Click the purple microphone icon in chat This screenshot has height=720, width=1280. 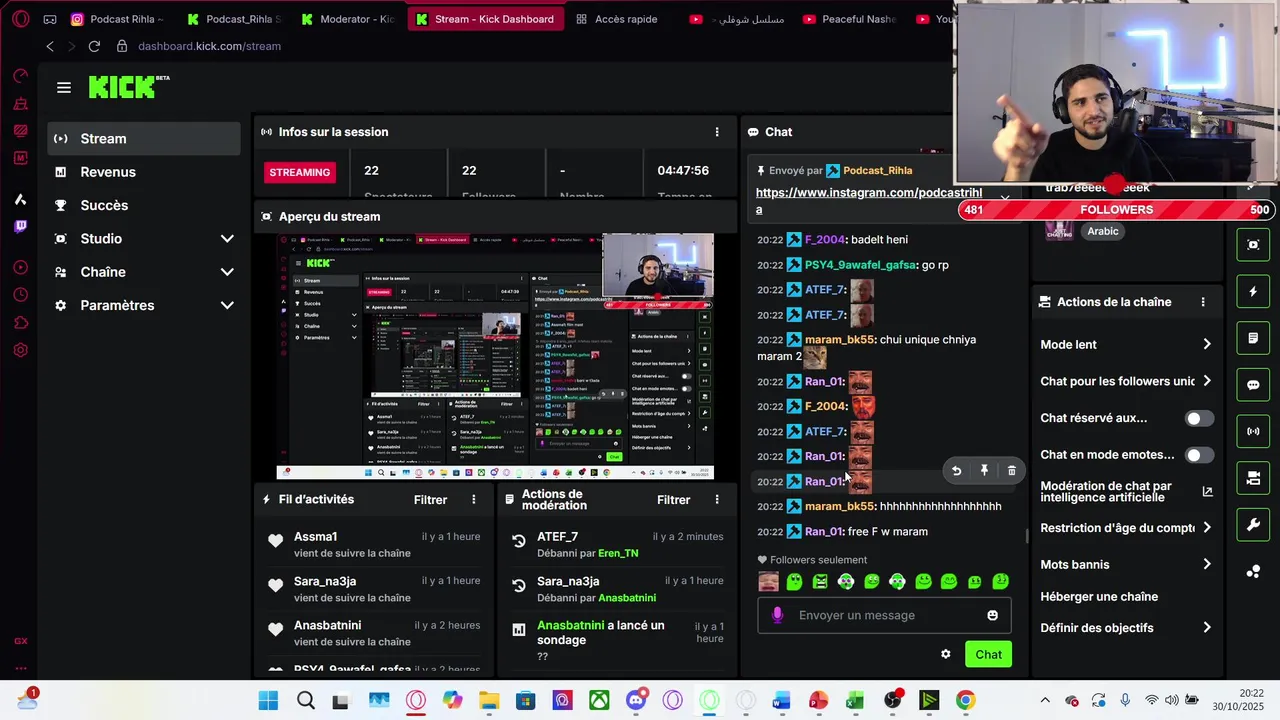coord(777,615)
